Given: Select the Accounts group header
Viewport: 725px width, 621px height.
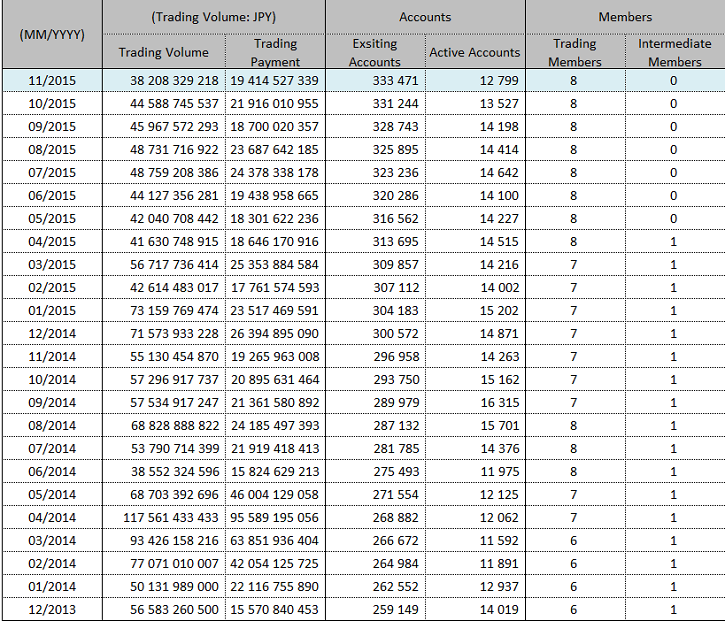Looking at the screenshot, I should [425, 17].
